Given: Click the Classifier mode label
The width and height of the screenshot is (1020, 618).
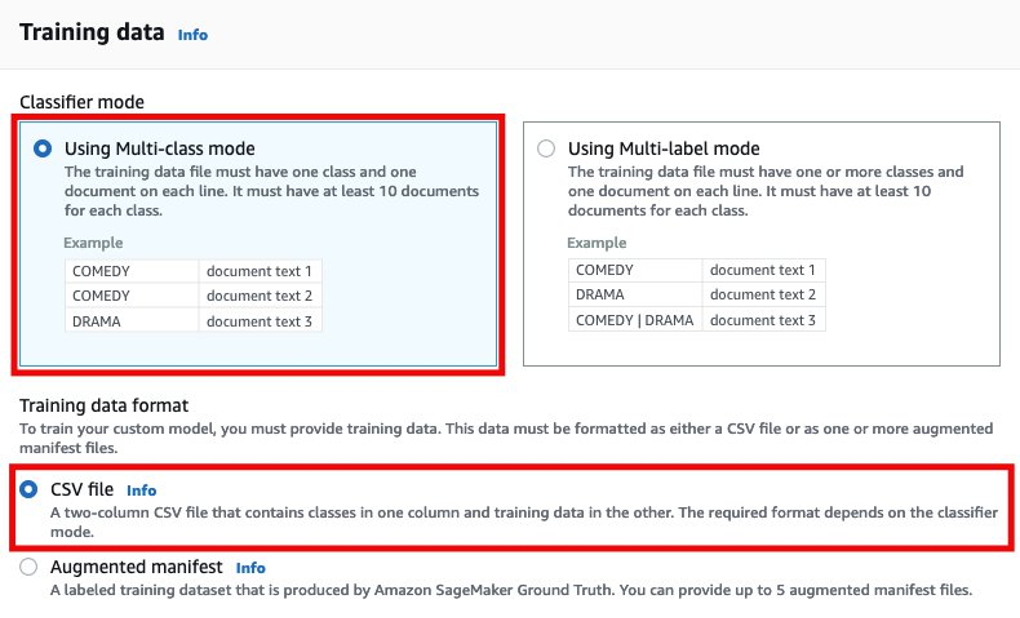Looking at the screenshot, I should click(82, 102).
